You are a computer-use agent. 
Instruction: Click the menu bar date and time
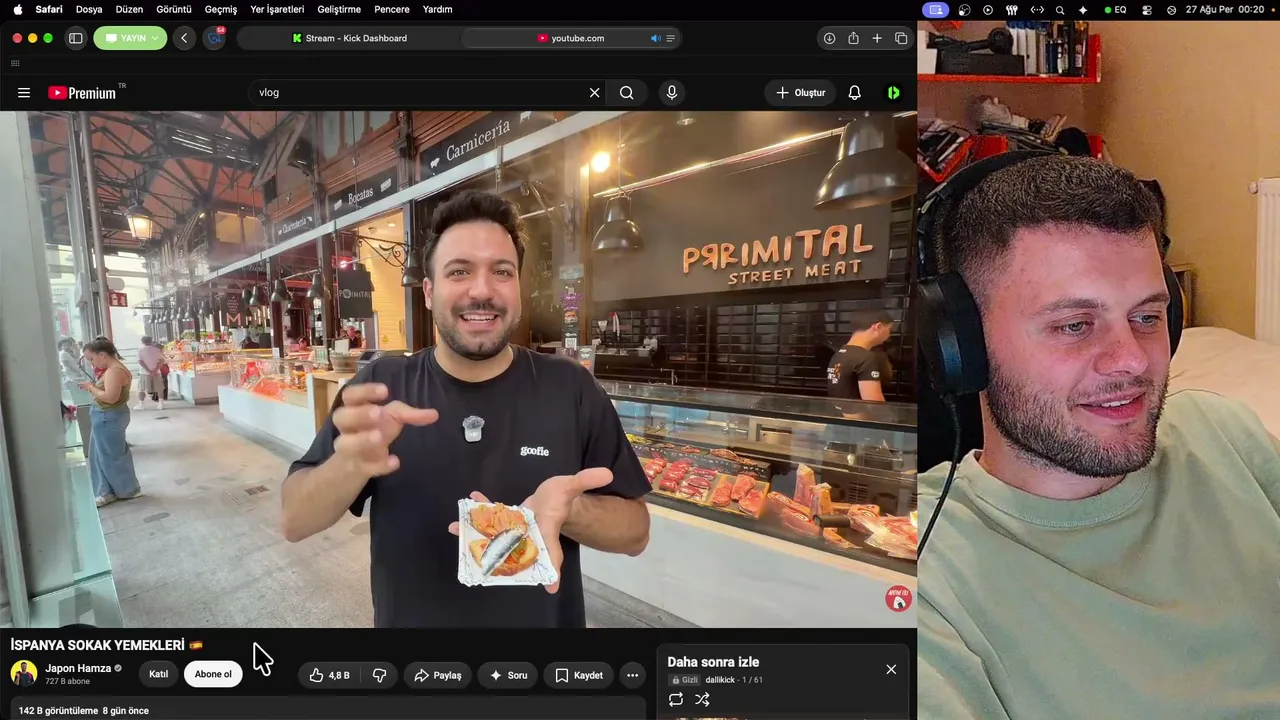1225,10
